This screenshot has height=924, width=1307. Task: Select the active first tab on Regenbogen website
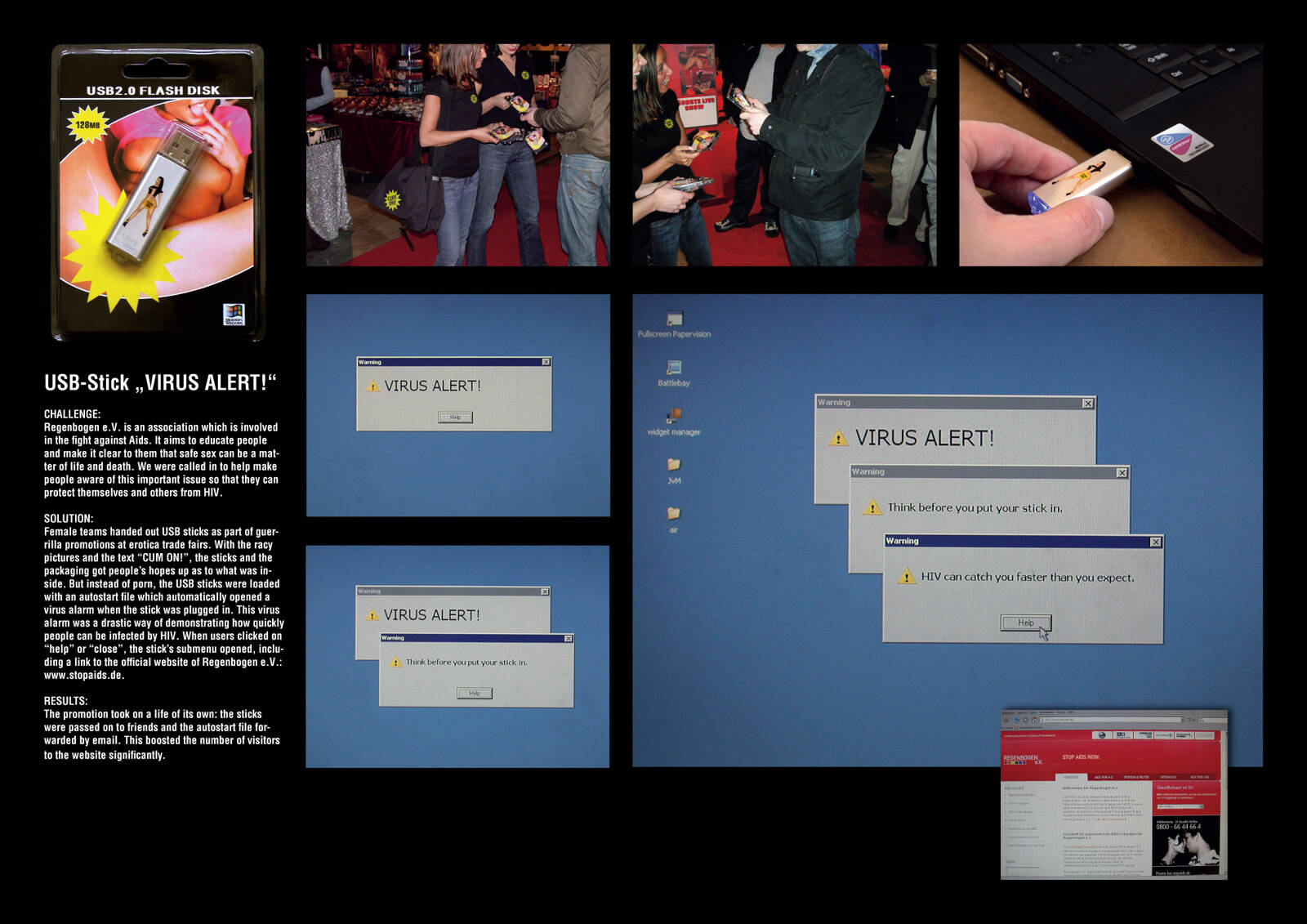click(1071, 777)
